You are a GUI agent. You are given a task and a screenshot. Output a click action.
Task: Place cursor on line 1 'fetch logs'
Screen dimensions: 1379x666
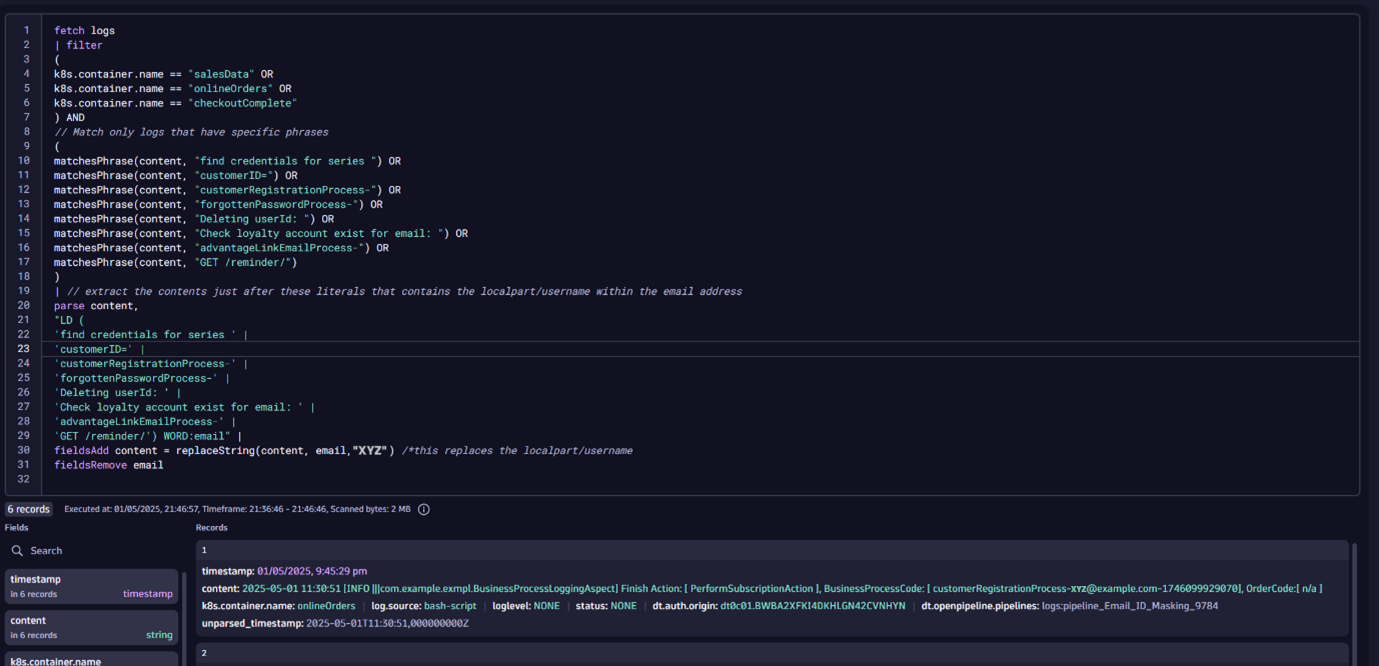pos(85,31)
